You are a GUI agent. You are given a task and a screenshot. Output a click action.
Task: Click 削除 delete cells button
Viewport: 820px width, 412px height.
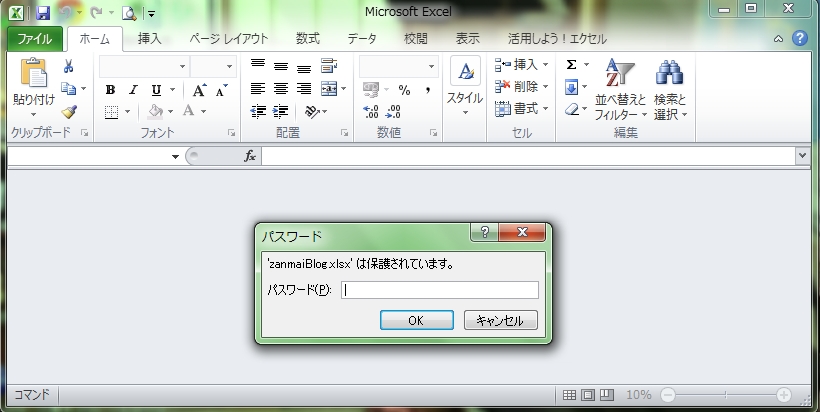click(521, 86)
